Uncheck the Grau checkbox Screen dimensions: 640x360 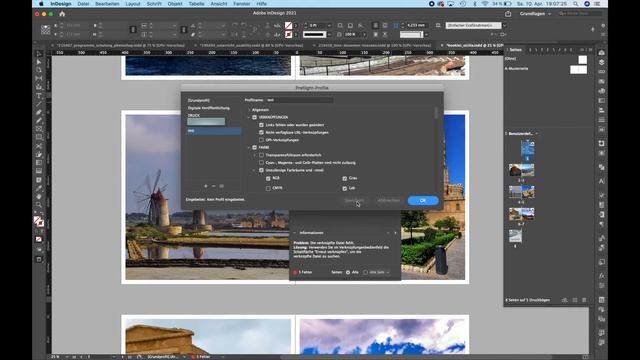[345, 178]
